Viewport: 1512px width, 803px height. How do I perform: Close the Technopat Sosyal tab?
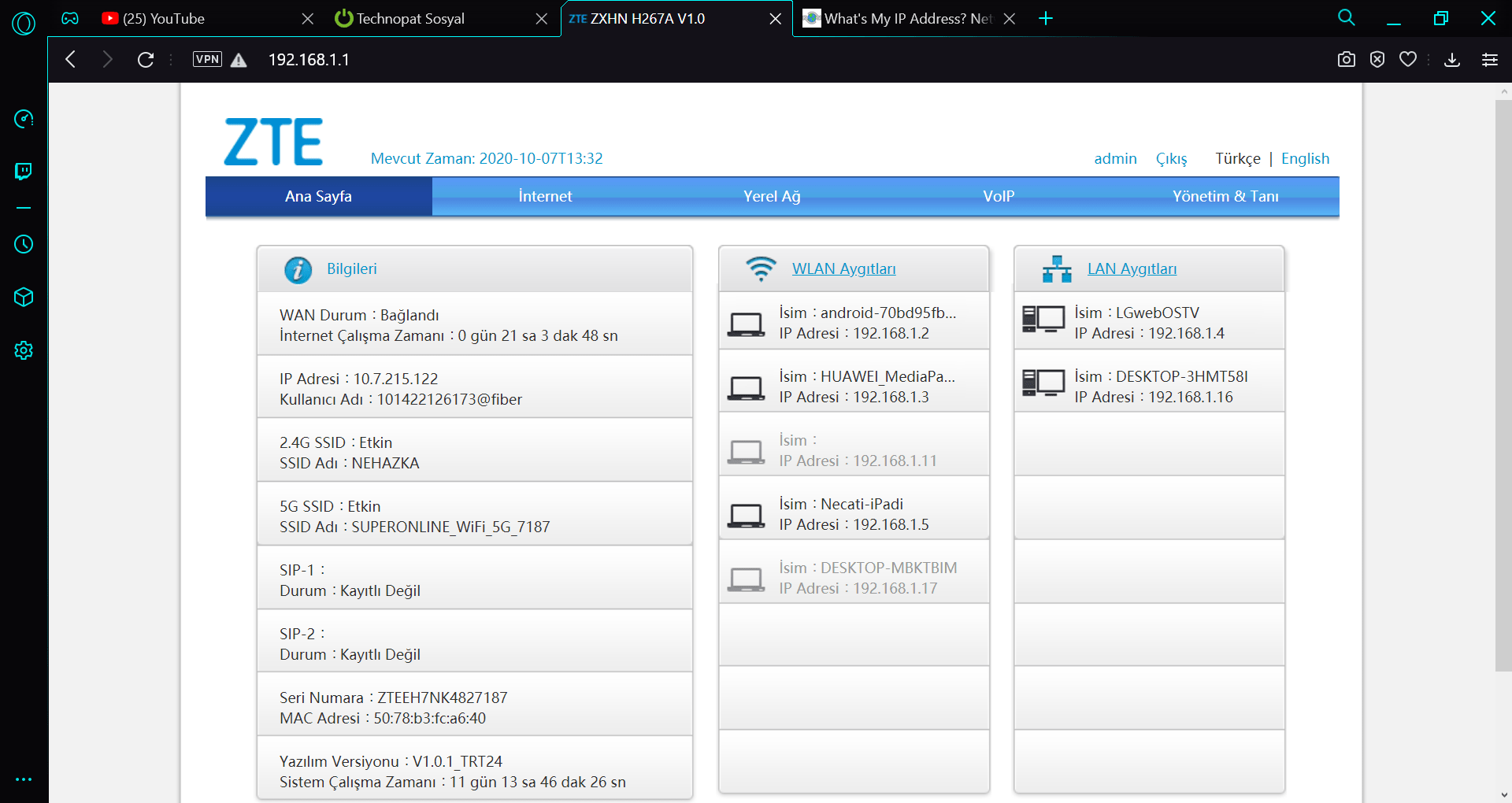(542, 19)
